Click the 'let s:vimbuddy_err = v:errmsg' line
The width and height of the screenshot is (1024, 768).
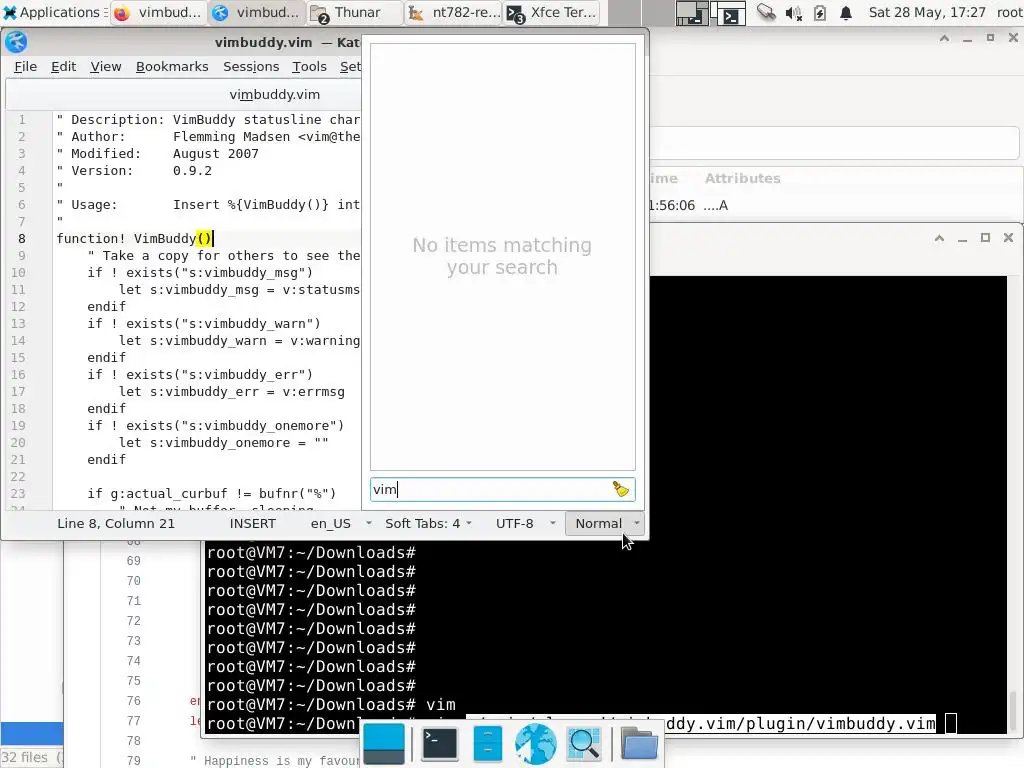[231, 391]
